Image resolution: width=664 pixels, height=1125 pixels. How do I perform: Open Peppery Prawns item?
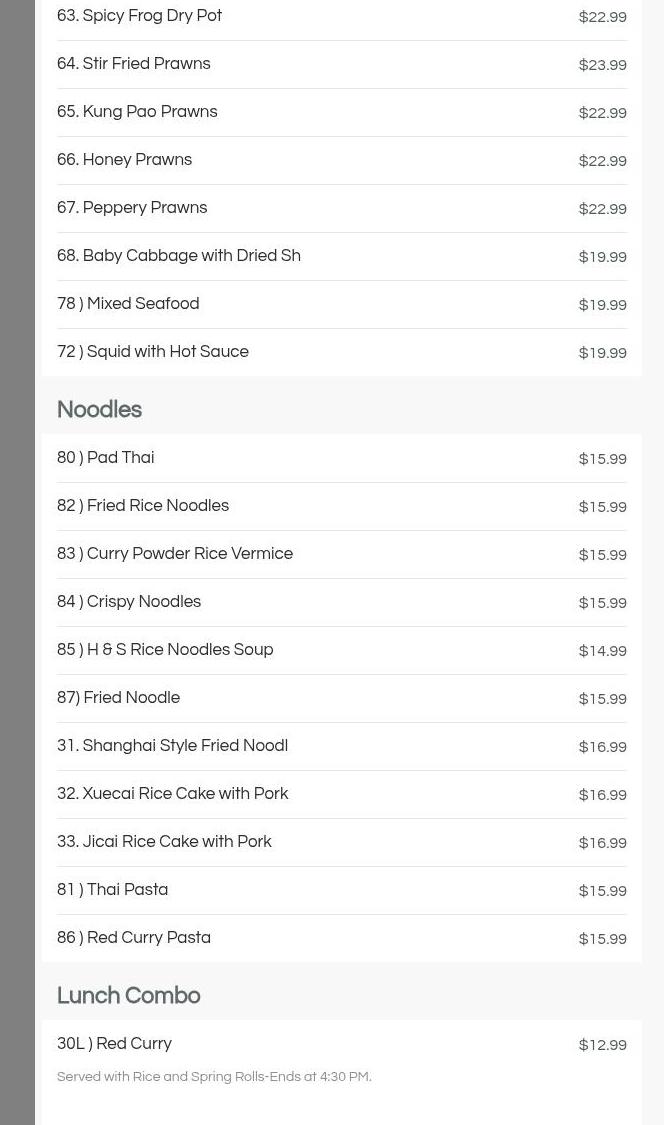point(342,209)
